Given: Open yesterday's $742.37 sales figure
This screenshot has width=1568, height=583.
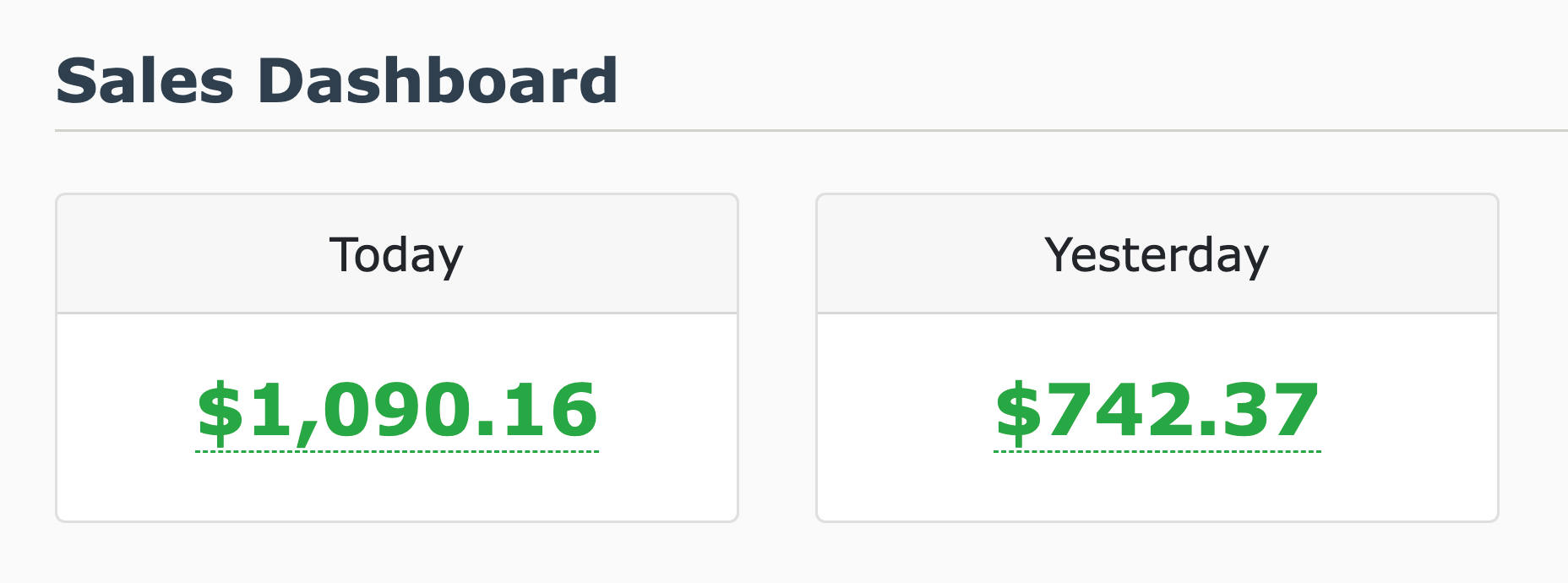Looking at the screenshot, I should pyautogui.click(x=1157, y=411).
